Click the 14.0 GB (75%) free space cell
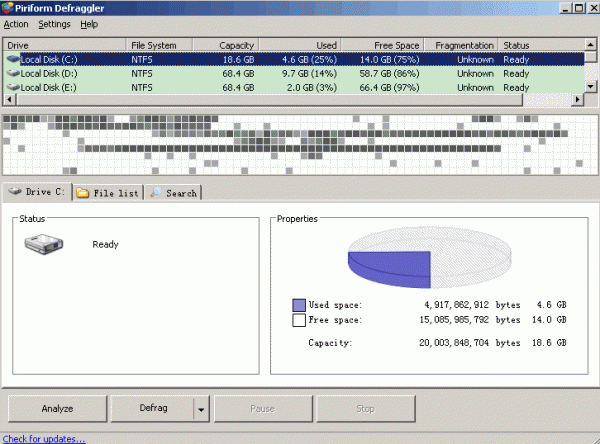 (390, 59)
